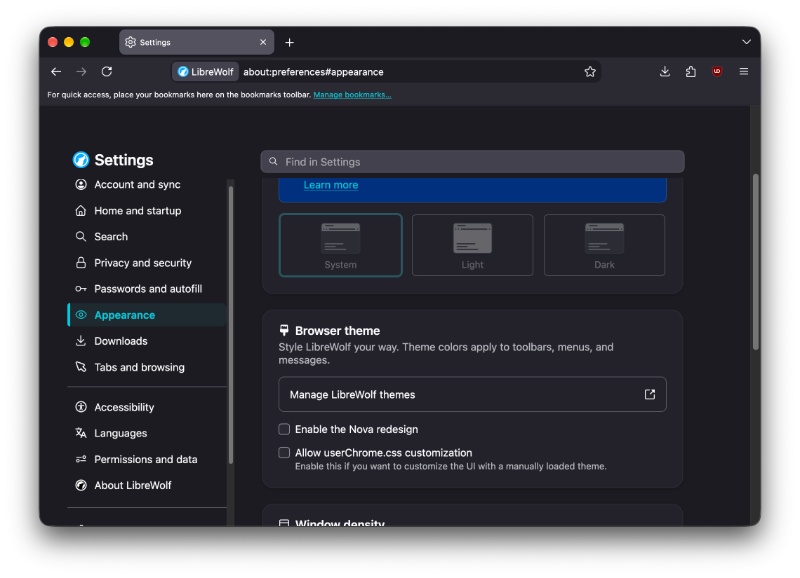The height and width of the screenshot is (578, 800).
Task: Select the Appearance category
Action: (147, 315)
